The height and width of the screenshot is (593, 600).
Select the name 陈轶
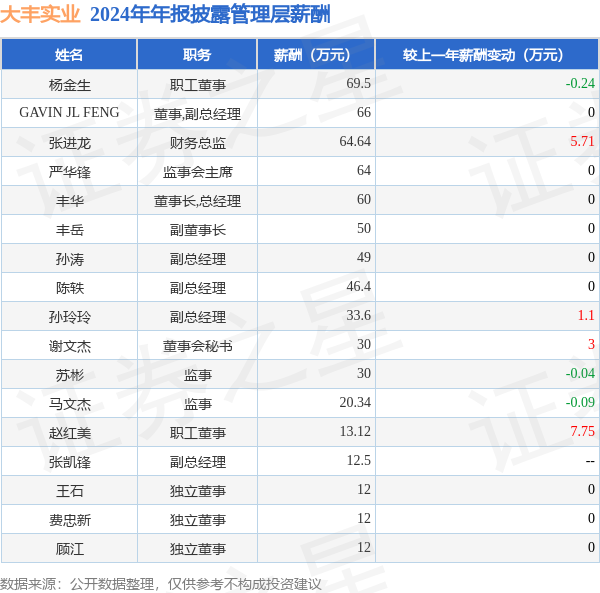coord(70,288)
